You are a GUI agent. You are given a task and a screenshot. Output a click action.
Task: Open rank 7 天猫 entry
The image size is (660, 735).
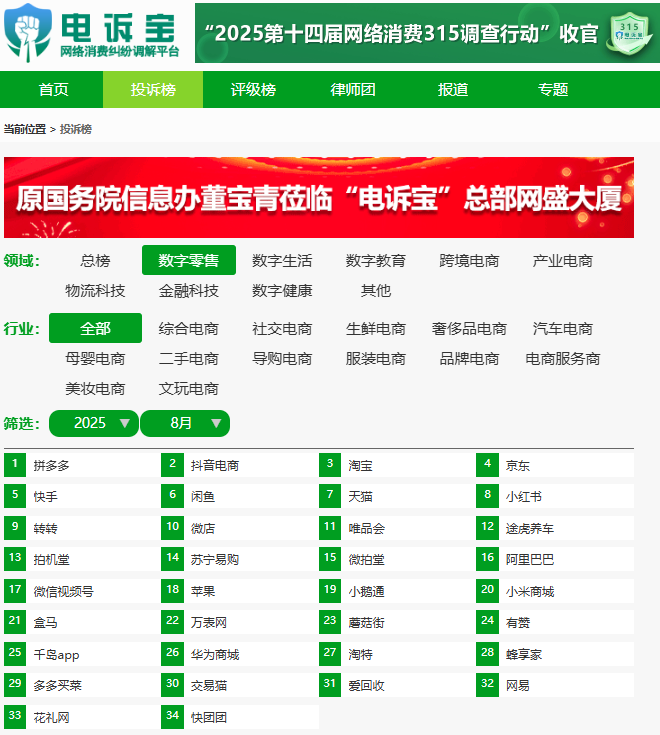(396, 496)
